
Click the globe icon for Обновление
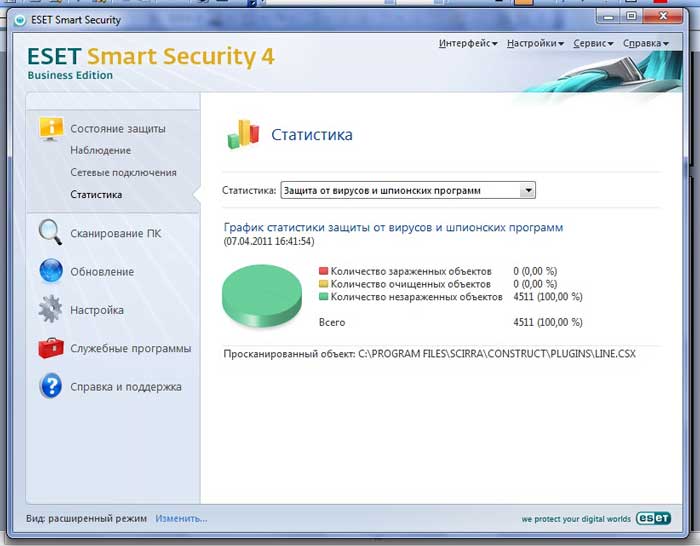pos(51,271)
